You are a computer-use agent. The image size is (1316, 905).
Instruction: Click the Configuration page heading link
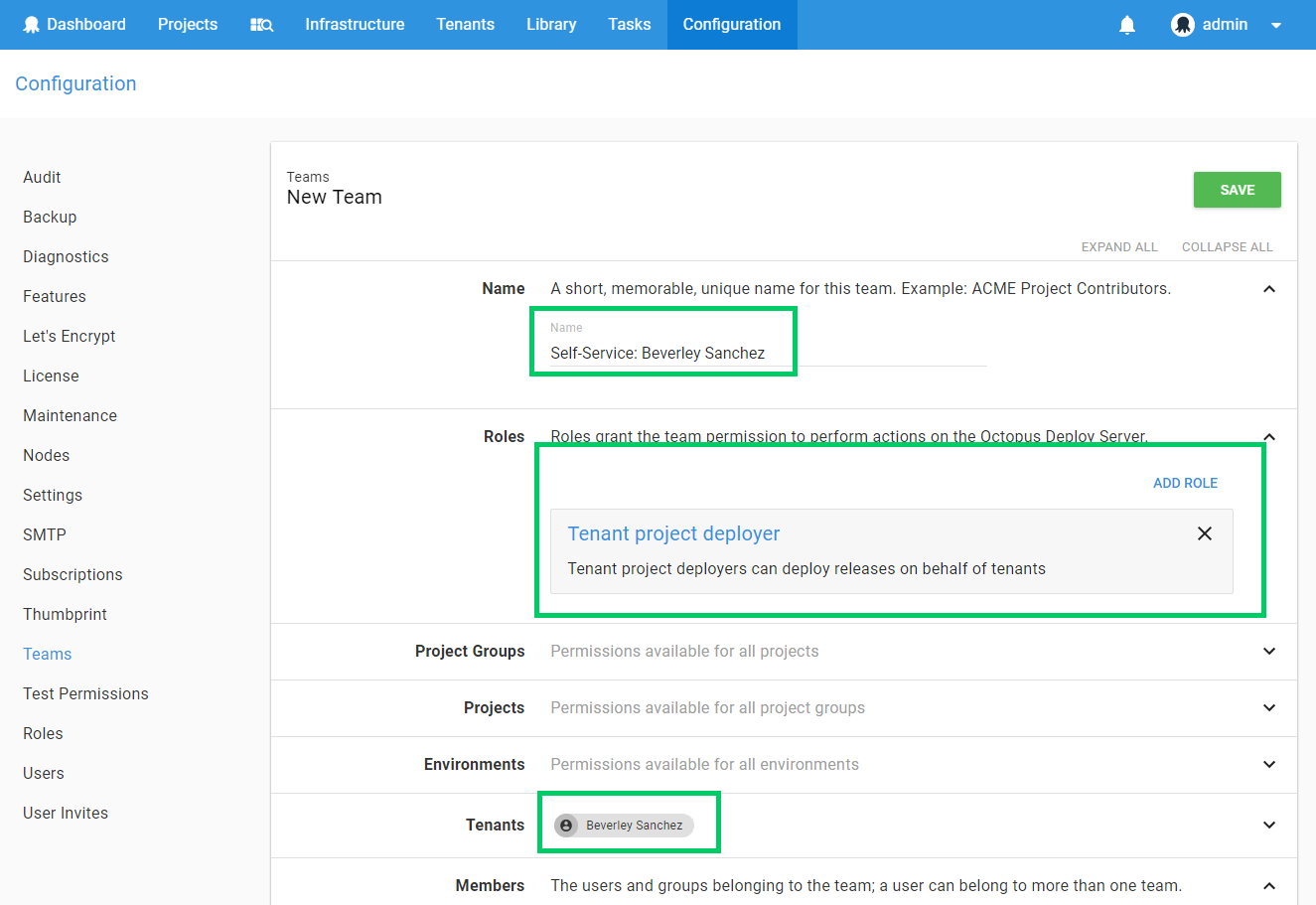pos(75,84)
